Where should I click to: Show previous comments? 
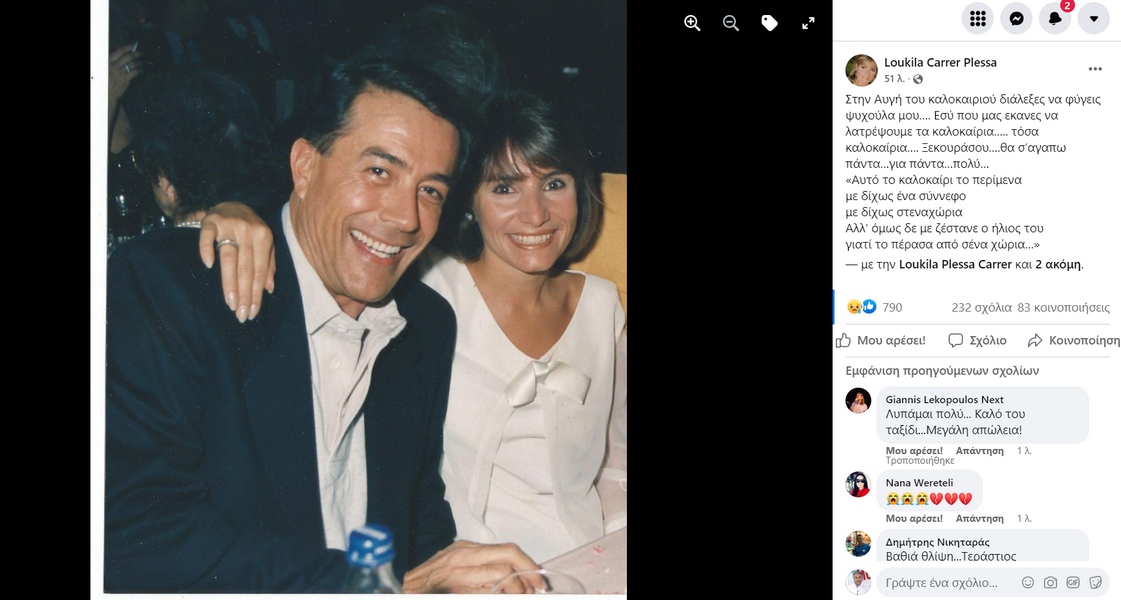[x=942, y=370]
